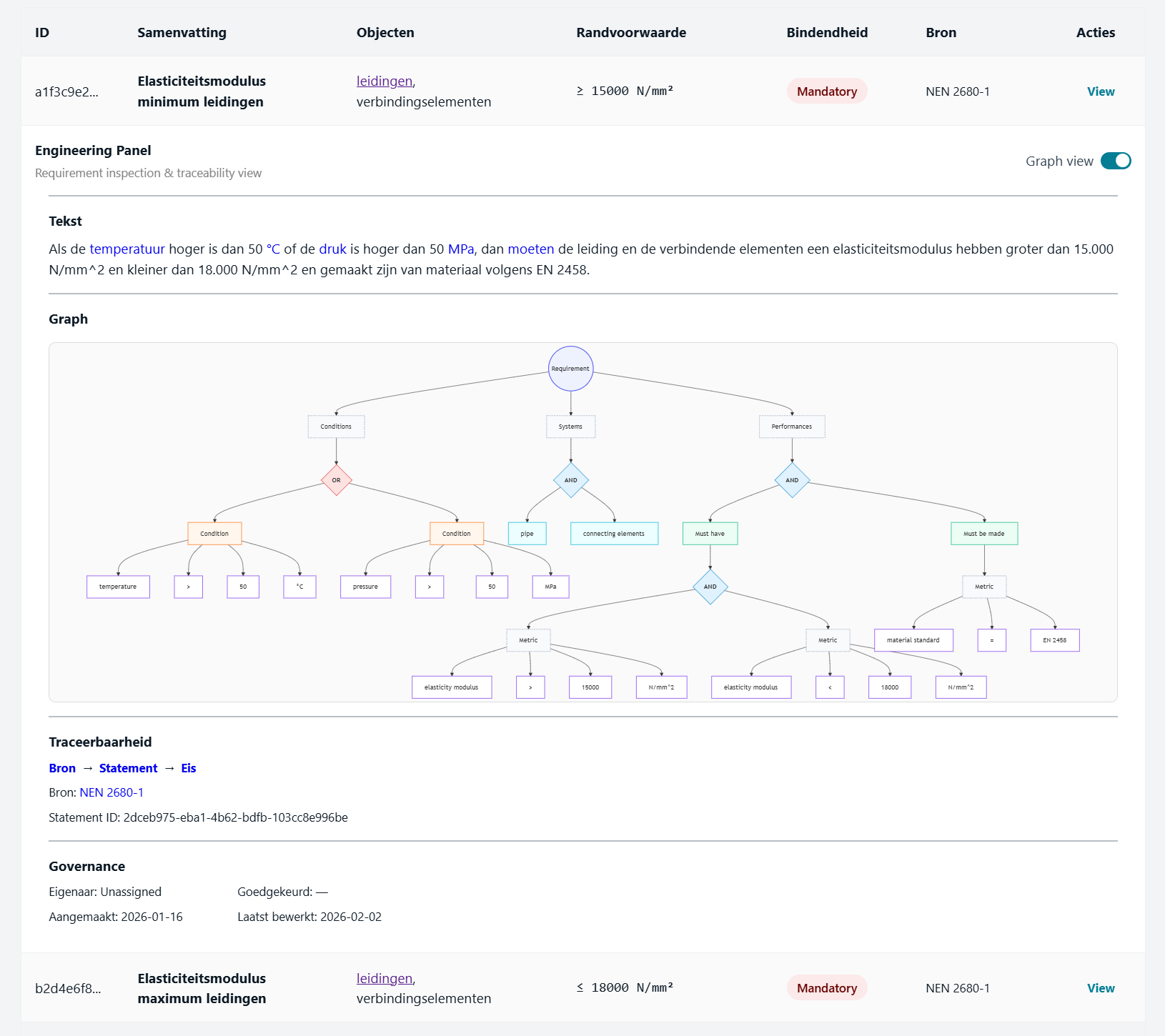The height and width of the screenshot is (1036, 1165).
Task: Click the Randvoorwaarde column header
Action: pos(631,32)
